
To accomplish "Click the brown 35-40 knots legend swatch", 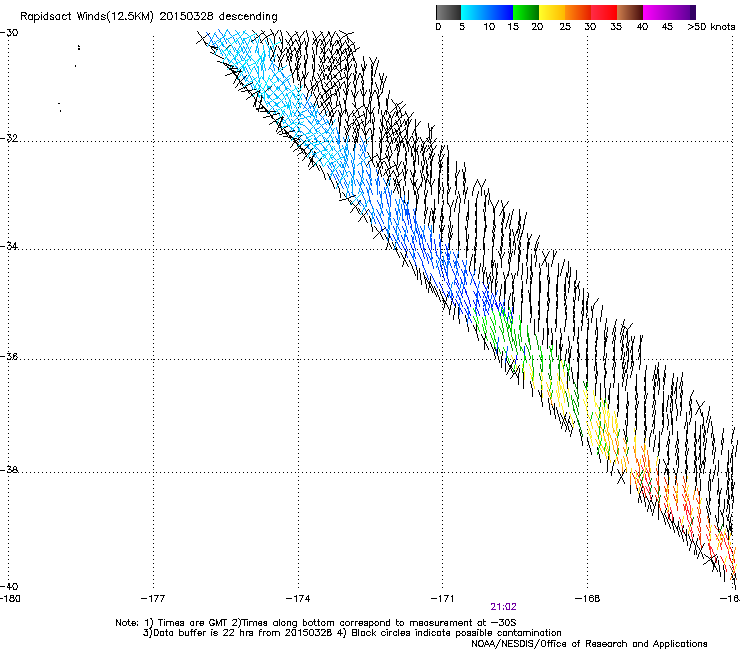I will click(x=630, y=12).
